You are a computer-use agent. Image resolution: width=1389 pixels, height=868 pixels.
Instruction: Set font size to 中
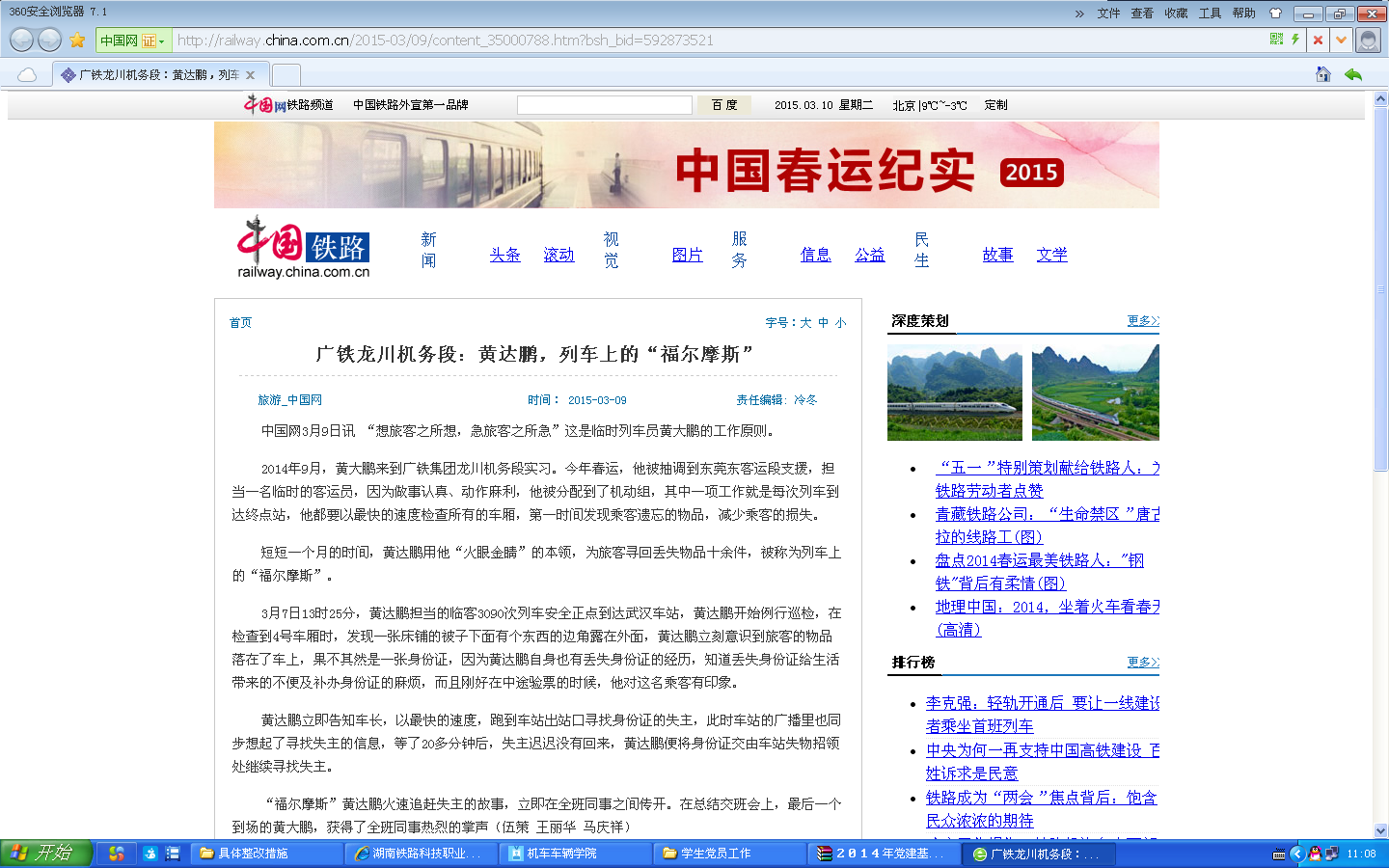point(823,323)
